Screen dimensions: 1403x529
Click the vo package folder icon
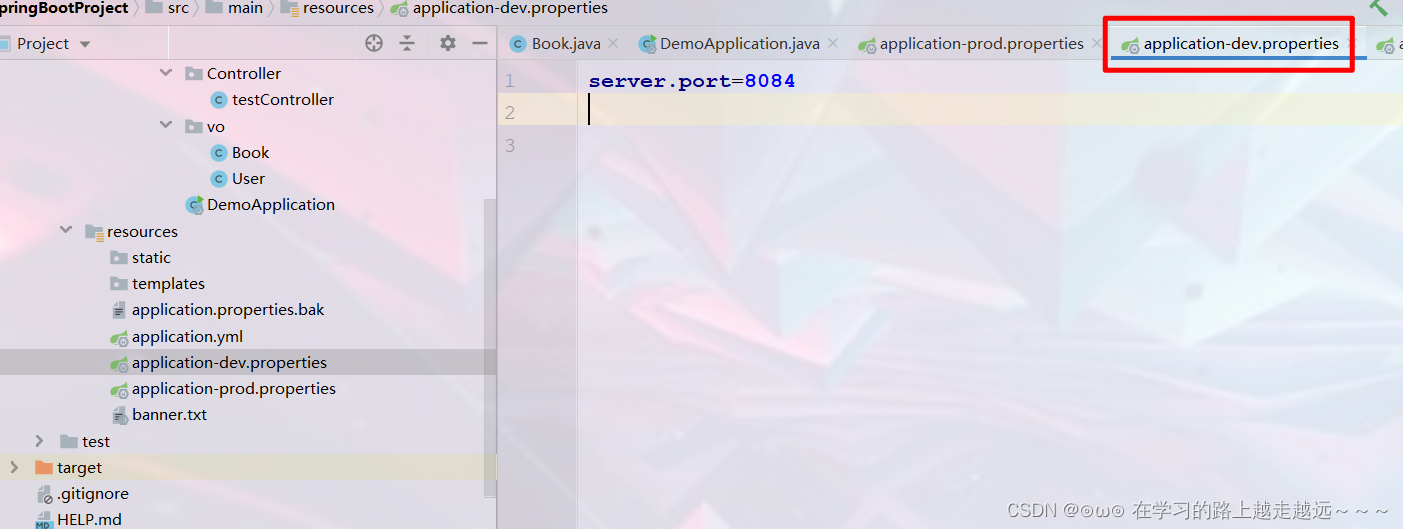194,126
